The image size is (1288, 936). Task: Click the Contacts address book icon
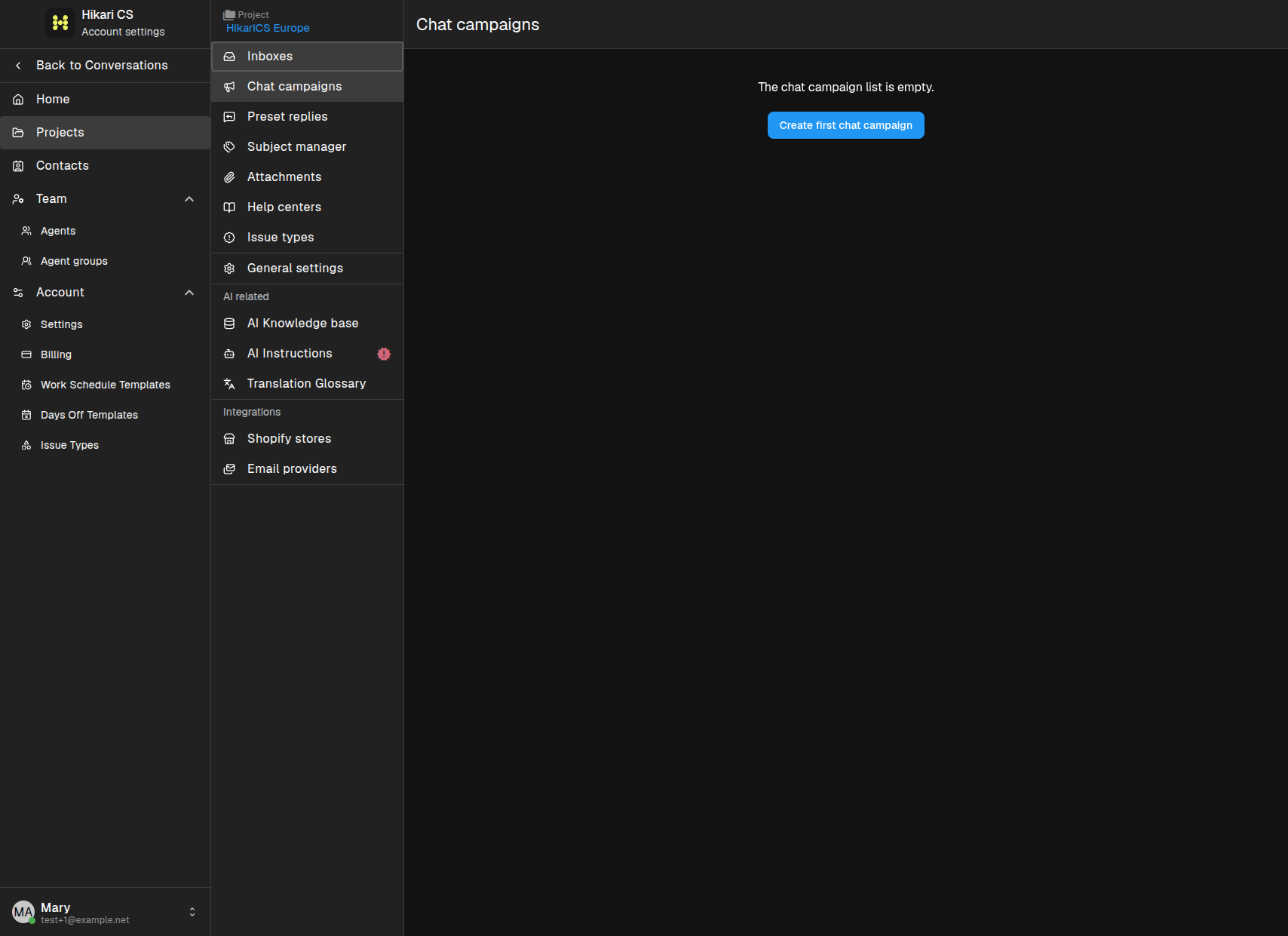pyautogui.click(x=18, y=166)
